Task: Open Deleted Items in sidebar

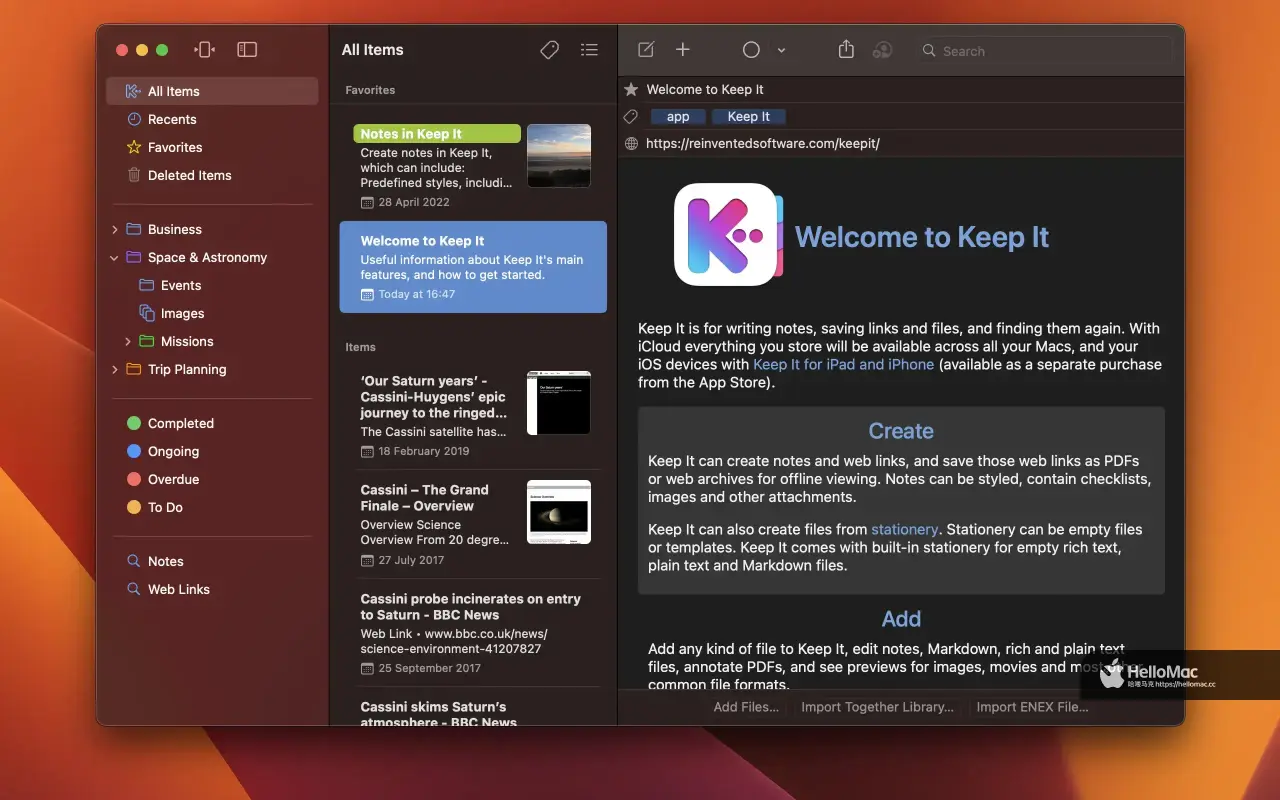Action: [x=190, y=175]
